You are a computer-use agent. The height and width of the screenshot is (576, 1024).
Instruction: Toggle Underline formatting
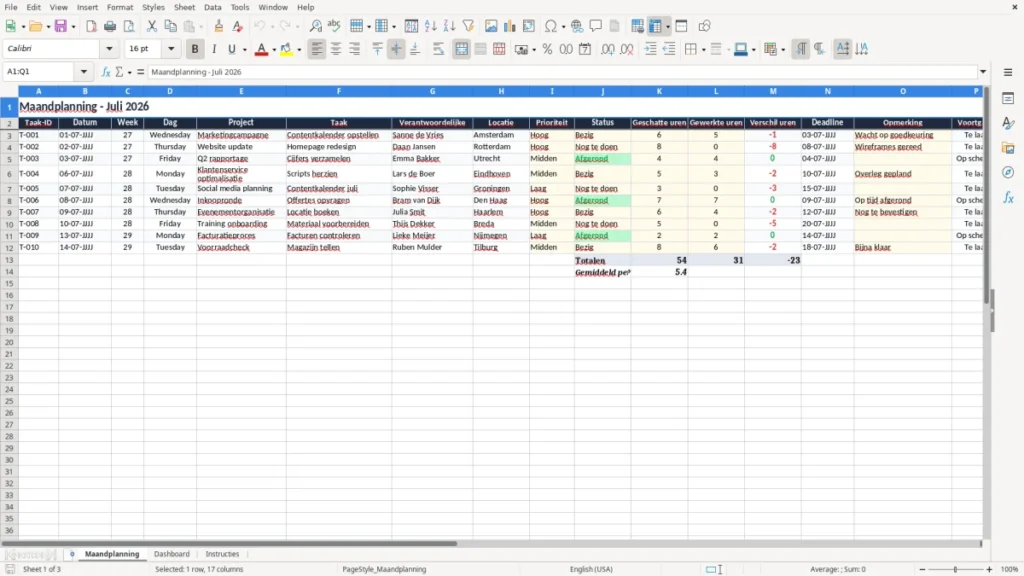point(231,49)
